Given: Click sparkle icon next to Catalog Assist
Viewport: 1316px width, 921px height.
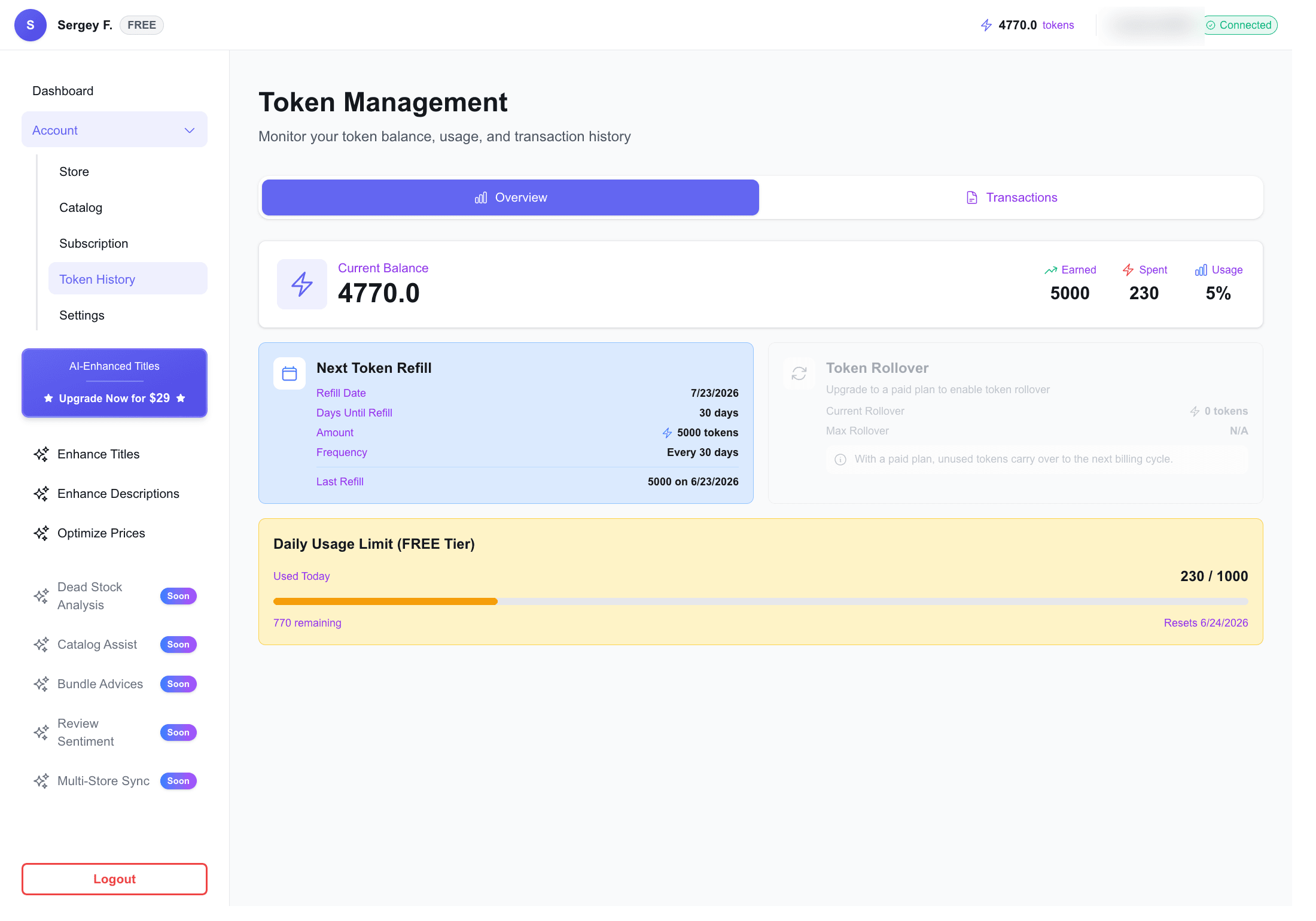Looking at the screenshot, I should coord(41,645).
